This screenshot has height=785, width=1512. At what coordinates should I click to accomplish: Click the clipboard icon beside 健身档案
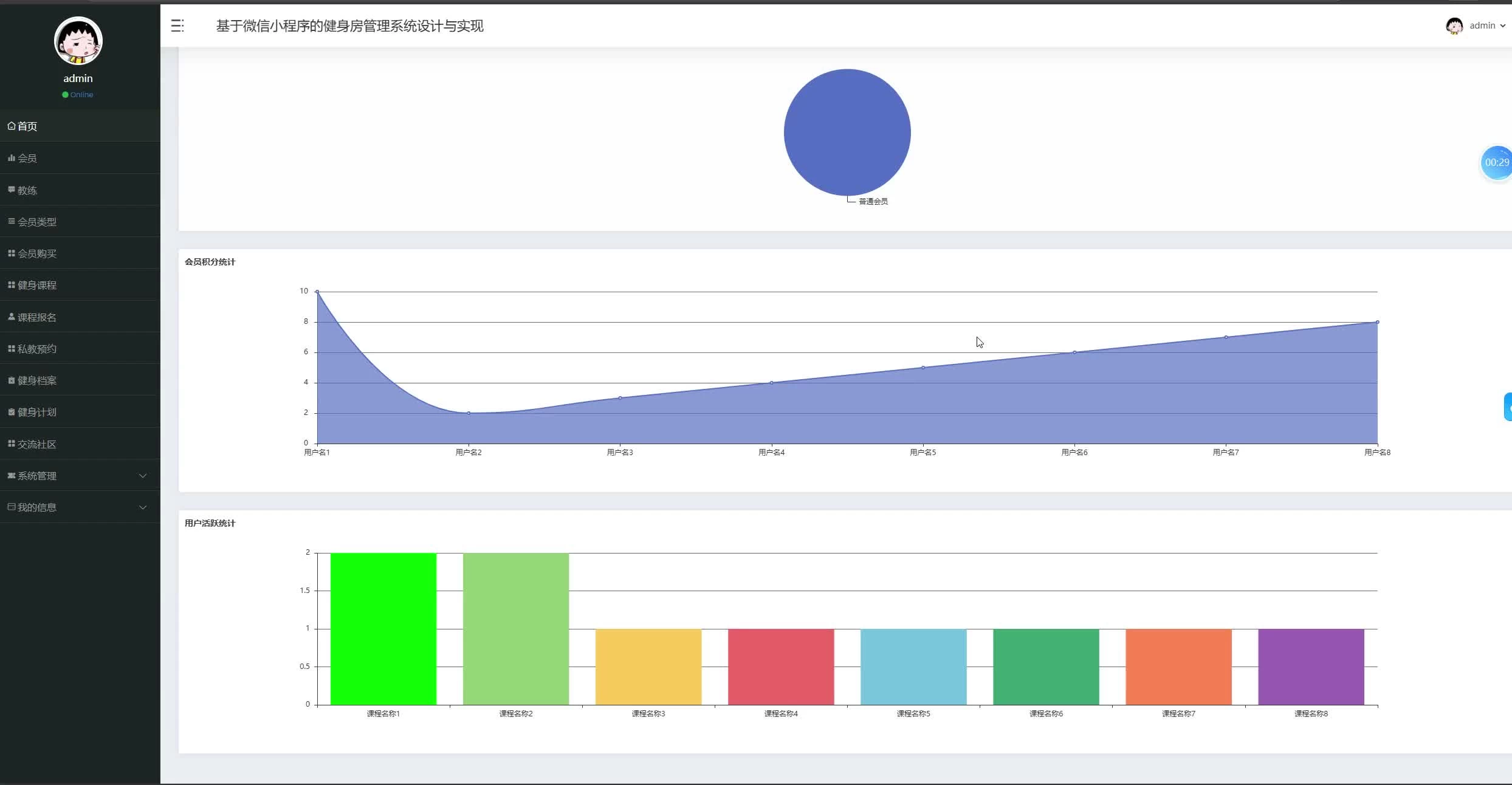click(11, 380)
